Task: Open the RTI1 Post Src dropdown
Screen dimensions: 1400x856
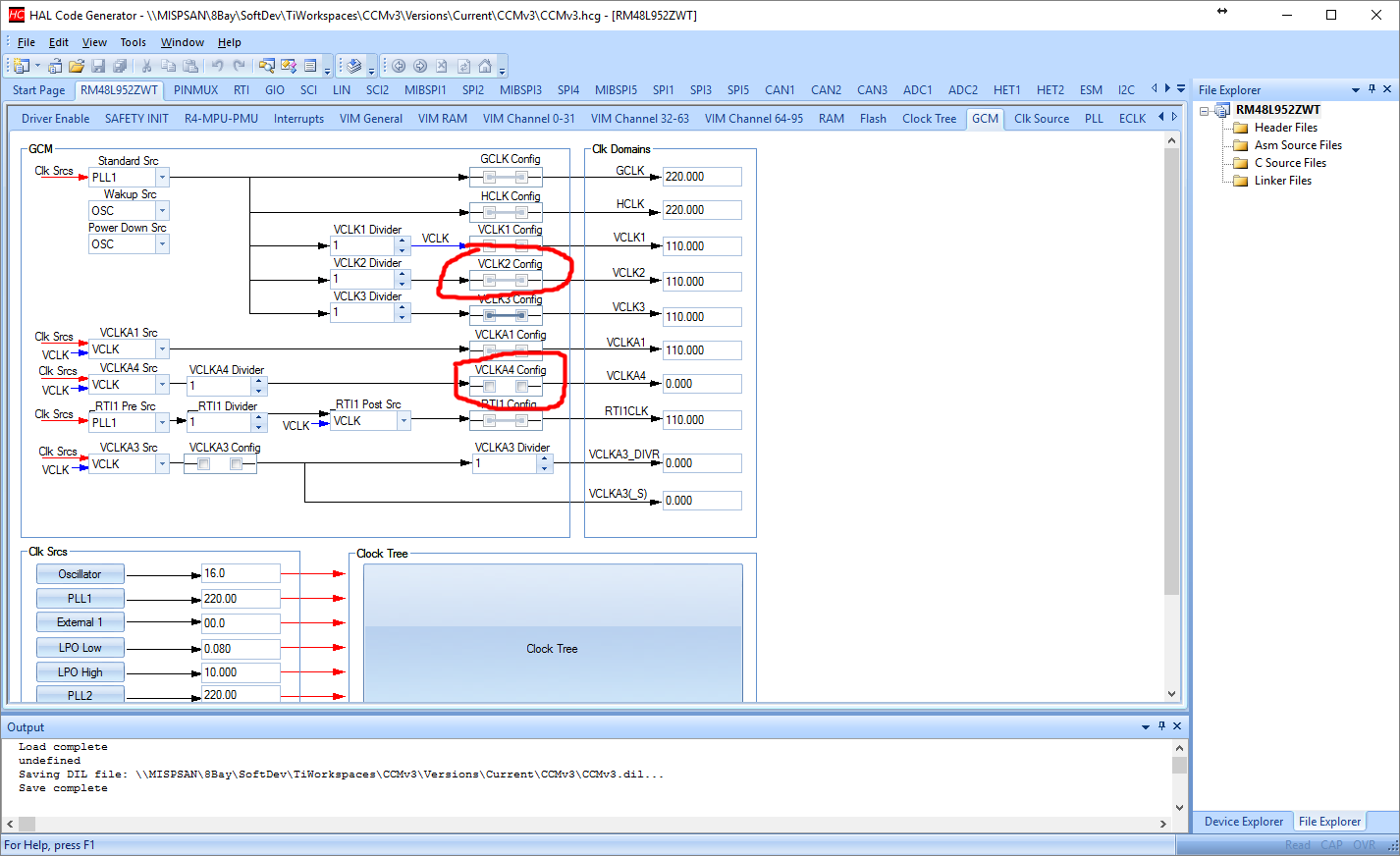Action: pyautogui.click(x=404, y=421)
